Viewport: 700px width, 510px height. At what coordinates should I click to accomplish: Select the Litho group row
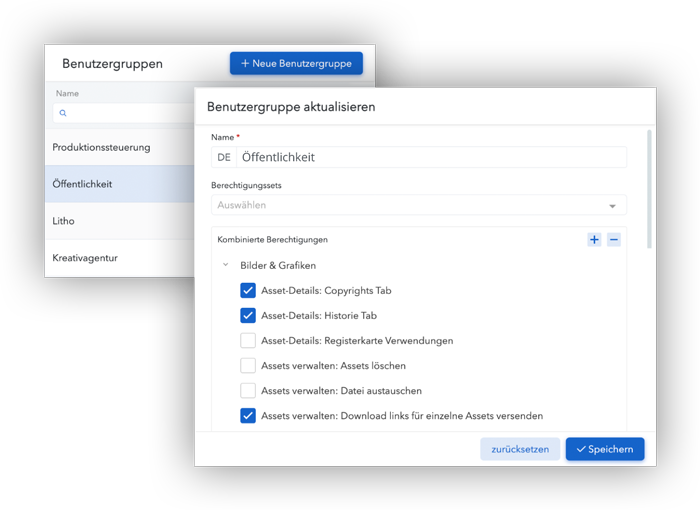coord(120,221)
